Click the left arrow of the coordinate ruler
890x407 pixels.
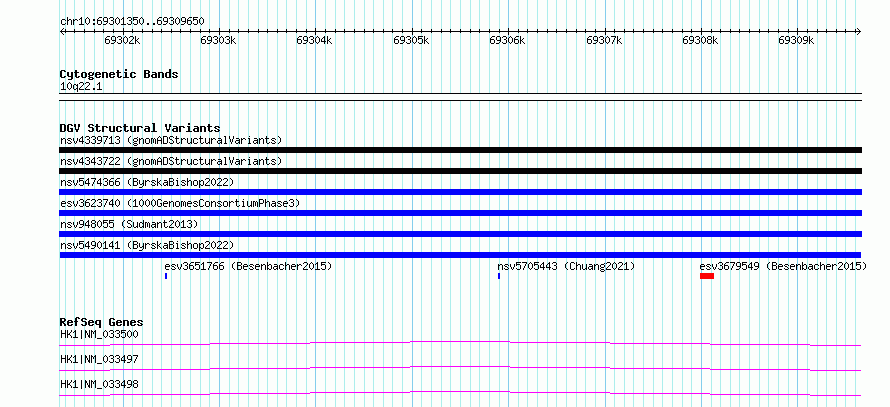pos(62,31)
